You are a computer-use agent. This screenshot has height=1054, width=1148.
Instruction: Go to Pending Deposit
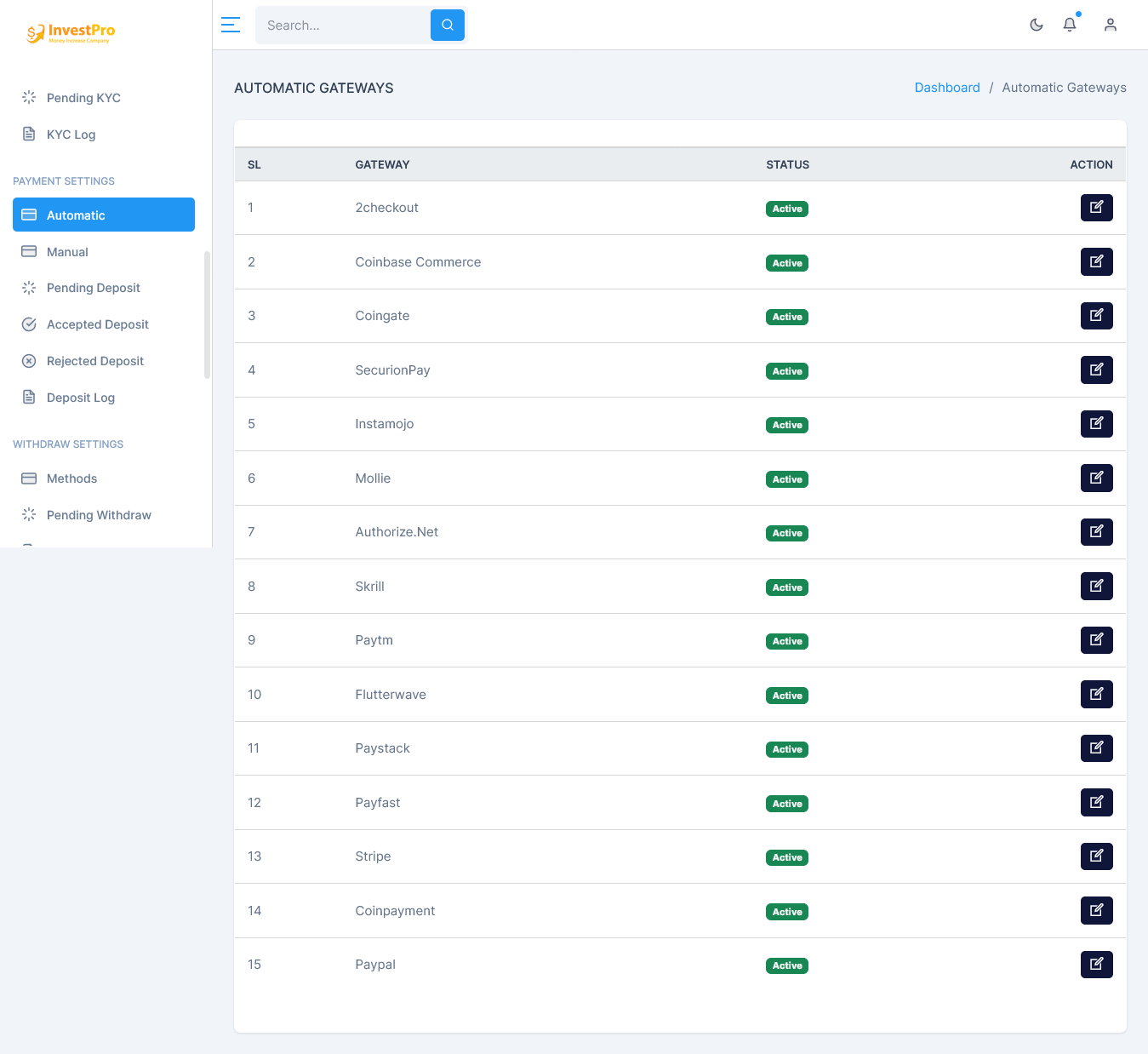tap(104, 288)
